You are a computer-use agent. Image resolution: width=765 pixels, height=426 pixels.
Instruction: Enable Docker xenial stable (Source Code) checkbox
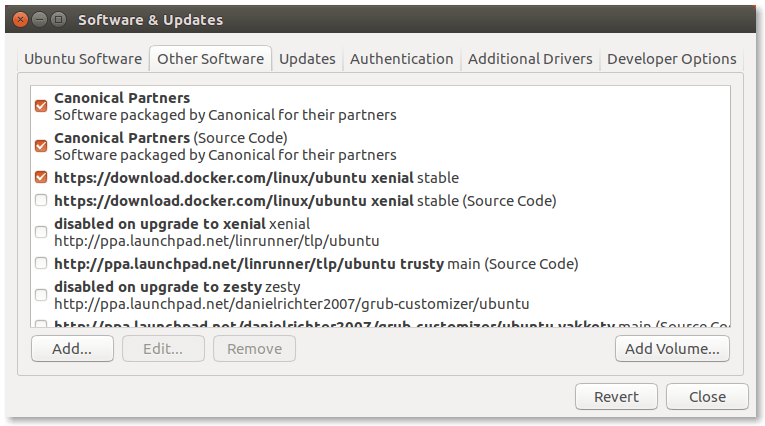(x=41, y=200)
